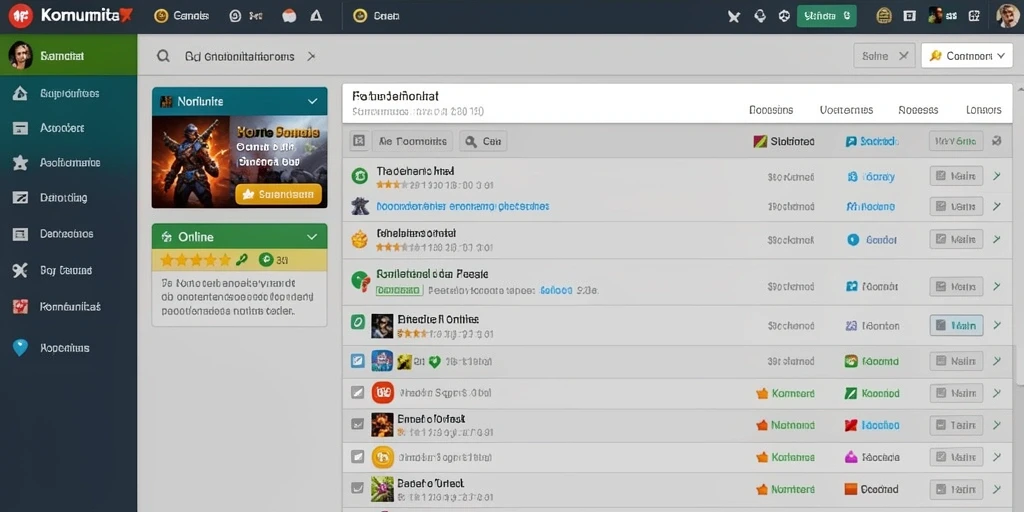Click the star icon in the left sidebar
Viewport: 1024px width, 512px height.
(x=20, y=163)
